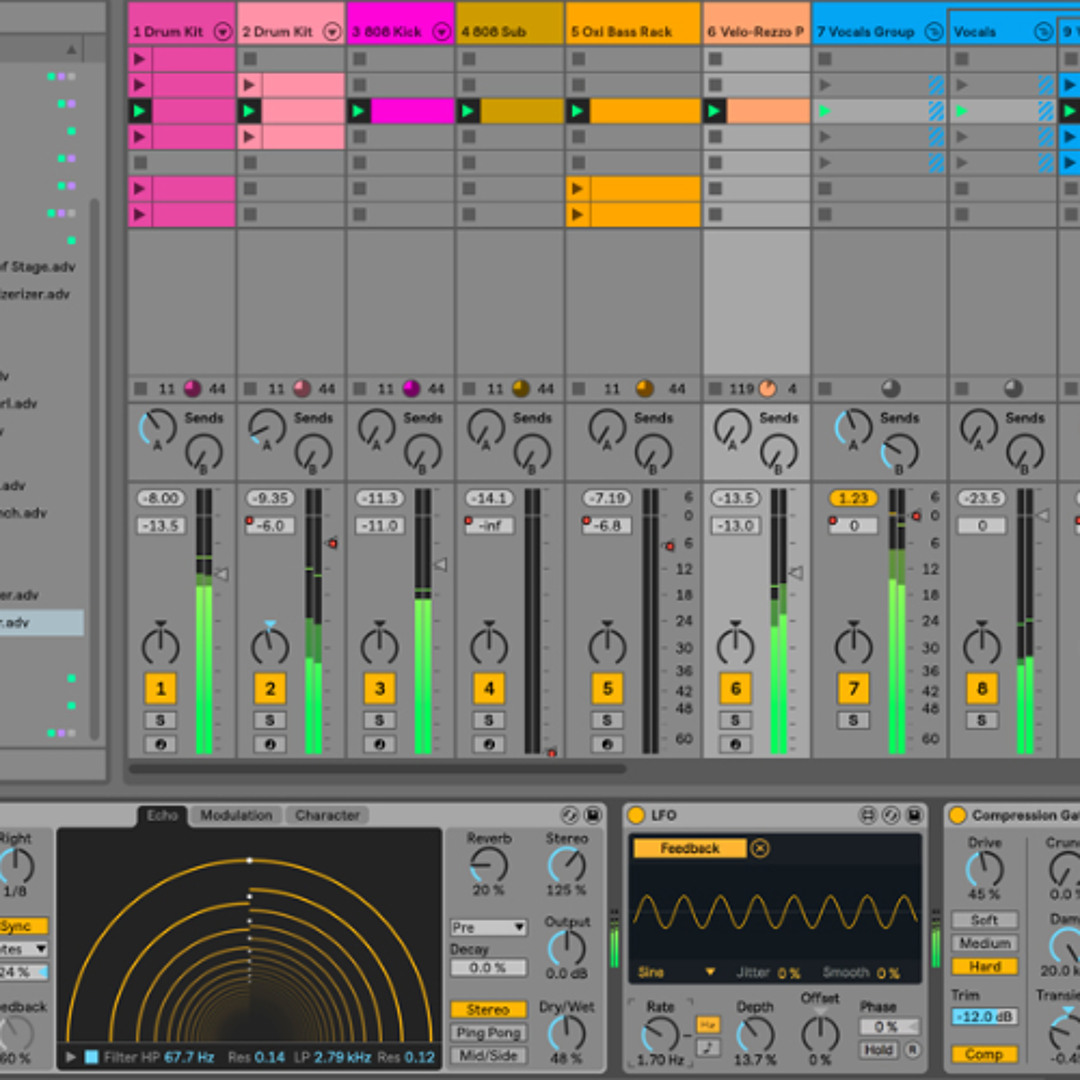Click the arm record button on track 6
This screenshot has width=1080, height=1080.
(x=735, y=745)
